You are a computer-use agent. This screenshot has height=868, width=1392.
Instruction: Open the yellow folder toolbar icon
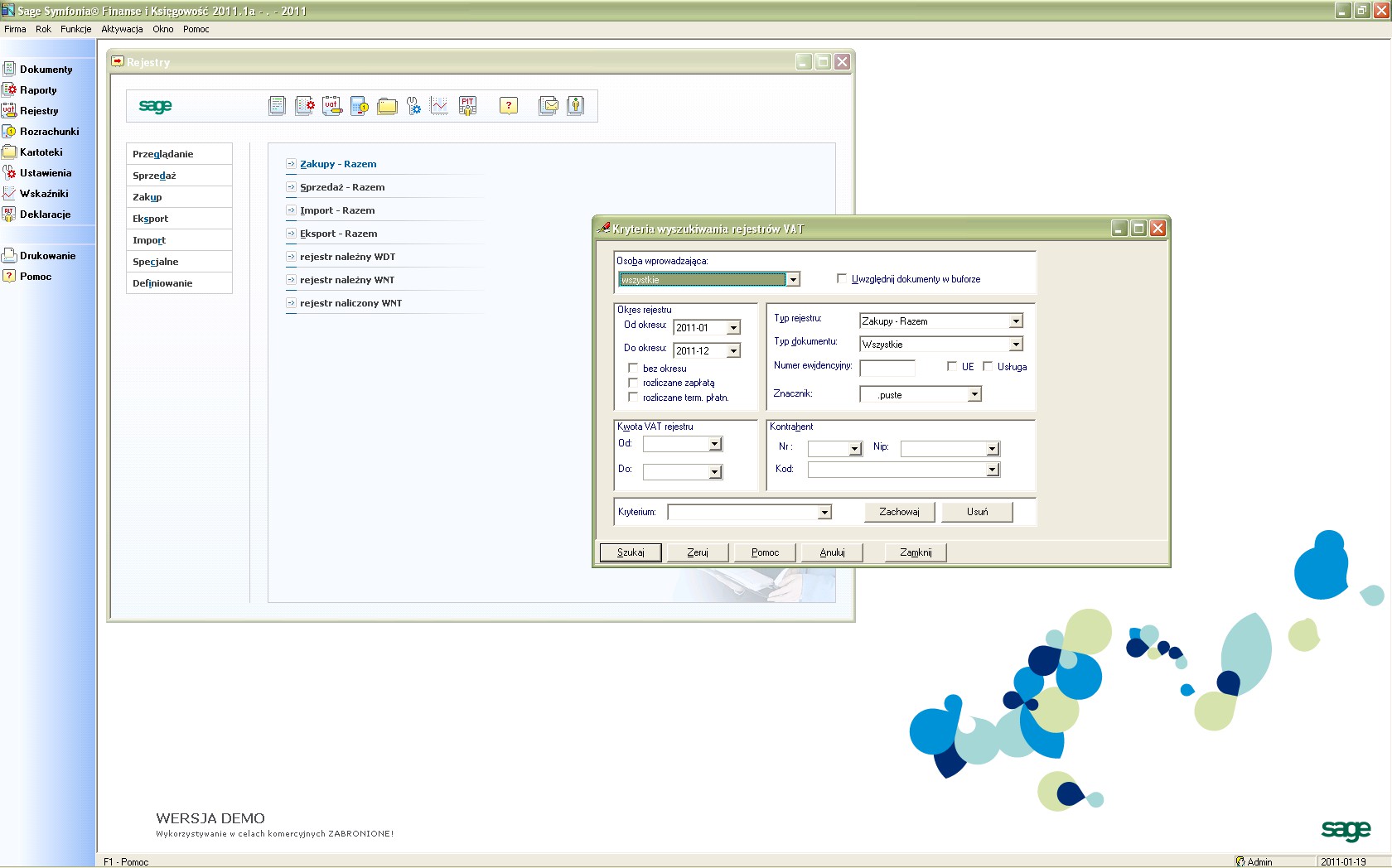coord(387,106)
